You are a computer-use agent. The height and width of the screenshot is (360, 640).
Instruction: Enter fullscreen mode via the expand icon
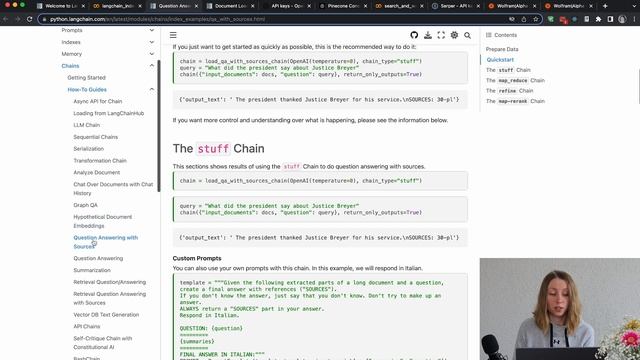point(441,35)
